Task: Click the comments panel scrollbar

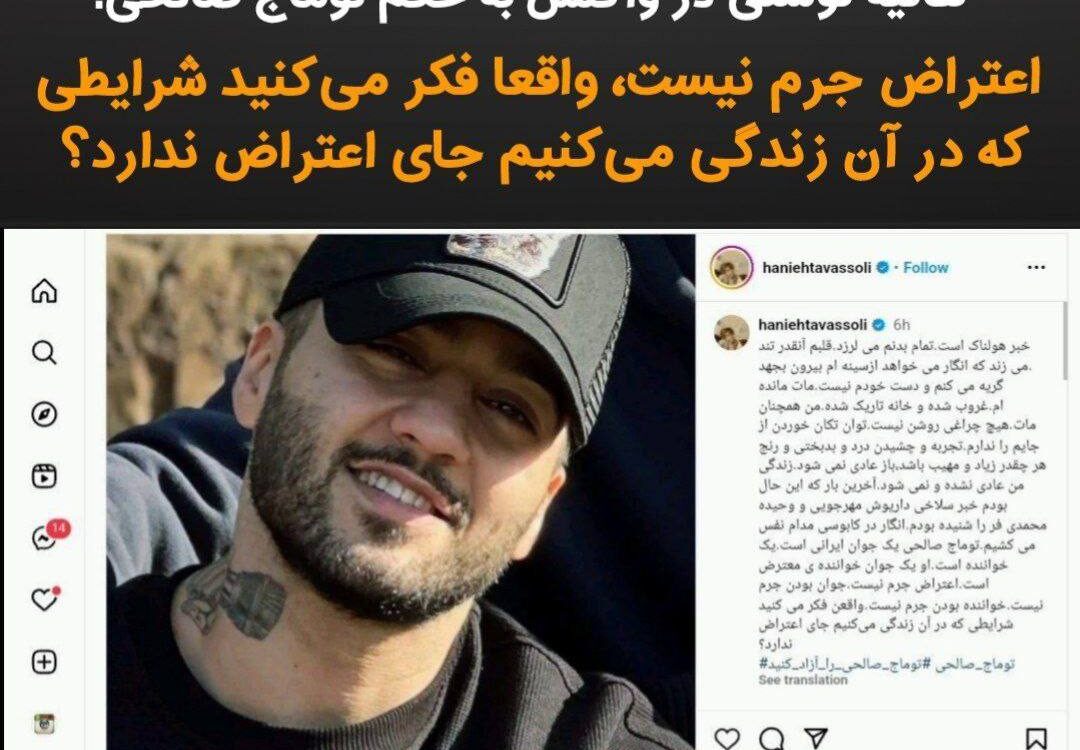Action: 1066,340
